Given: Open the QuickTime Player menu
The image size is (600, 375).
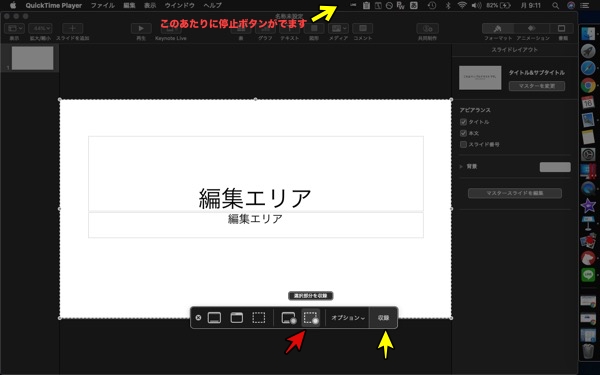Looking at the screenshot, I should point(54,5).
